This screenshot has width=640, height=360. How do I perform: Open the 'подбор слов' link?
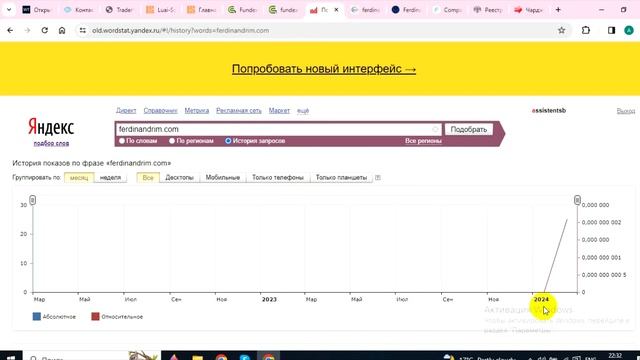51,143
